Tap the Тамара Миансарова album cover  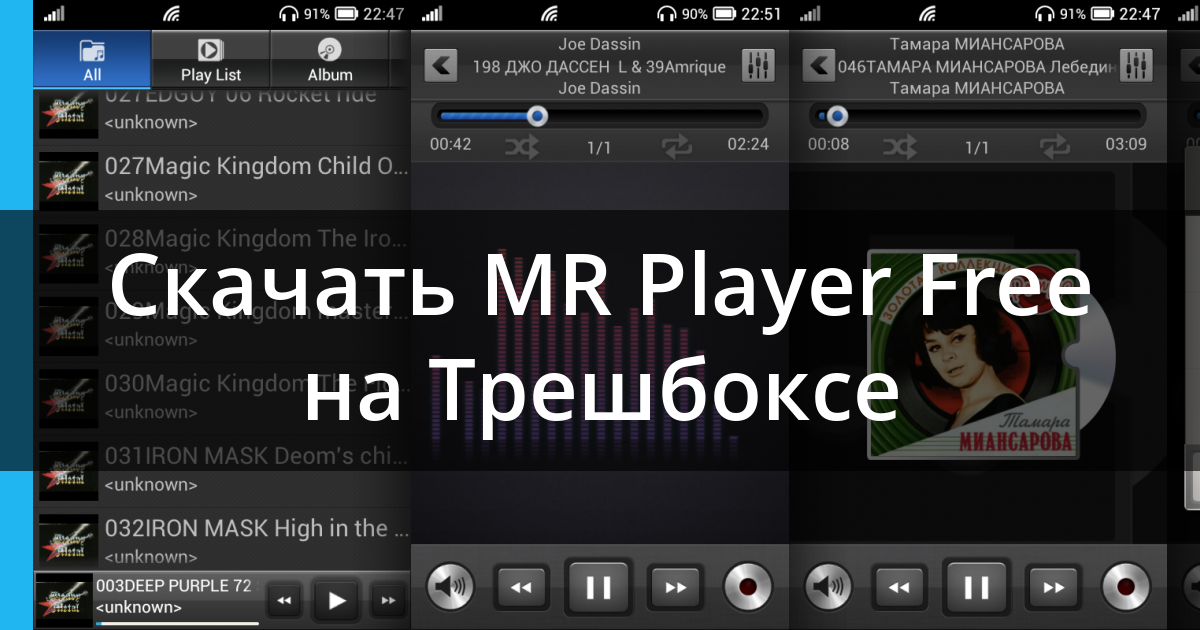[x=973, y=354]
